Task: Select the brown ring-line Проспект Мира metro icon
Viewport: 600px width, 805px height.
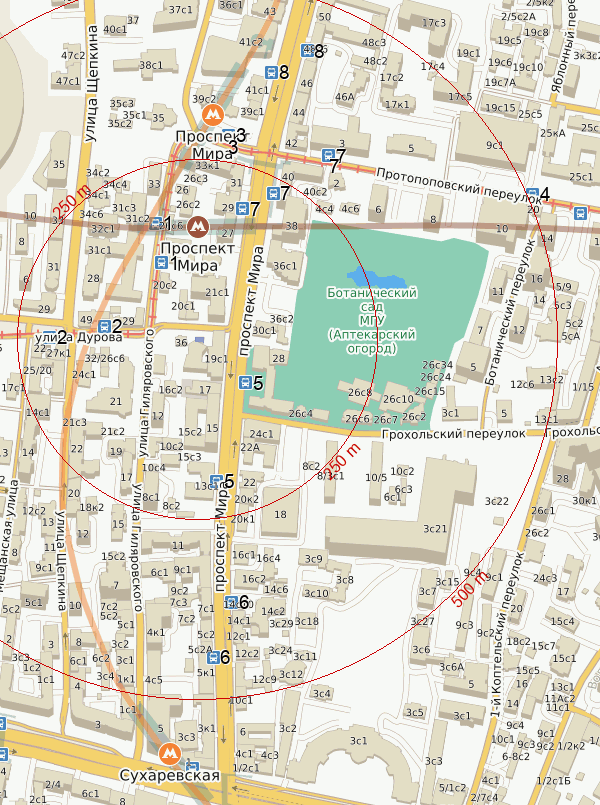Action: [x=197, y=226]
